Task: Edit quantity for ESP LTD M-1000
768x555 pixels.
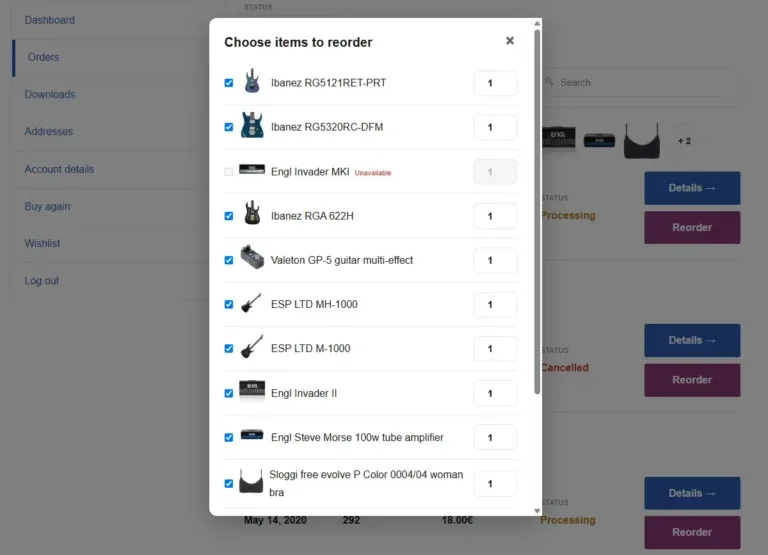Action: (x=495, y=349)
